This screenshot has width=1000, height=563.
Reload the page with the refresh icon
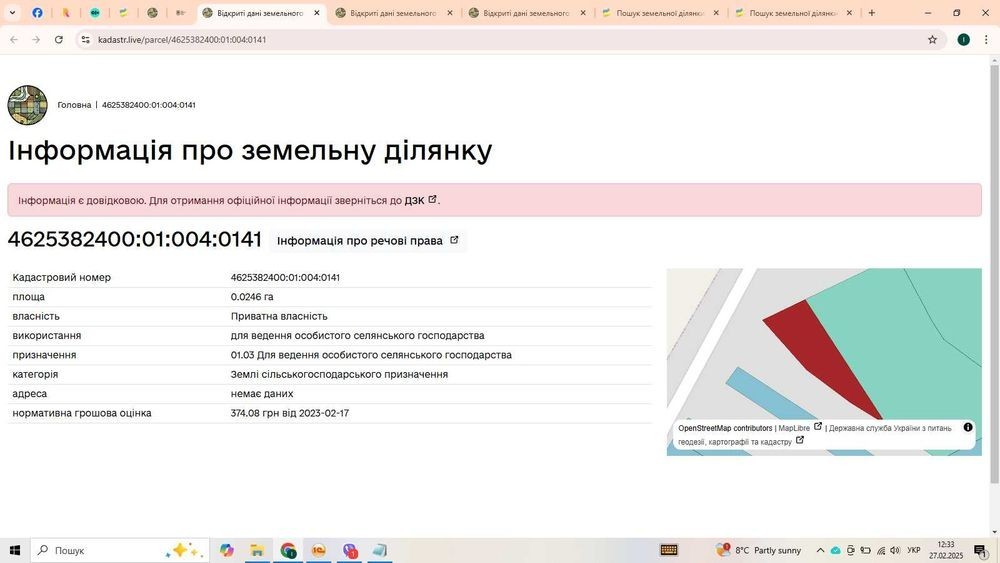59,40
